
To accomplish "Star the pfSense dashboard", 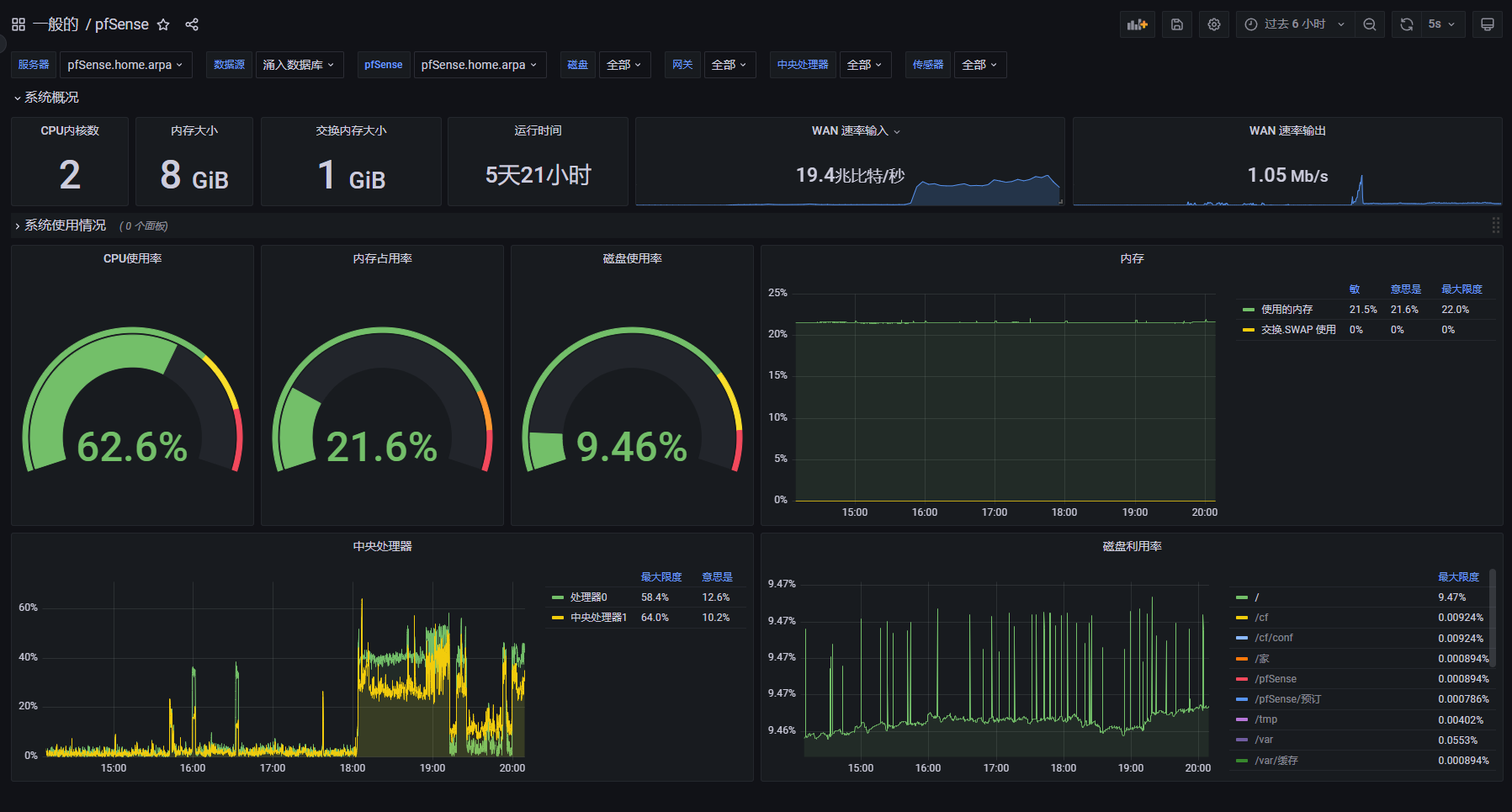I will coord(163,24).
